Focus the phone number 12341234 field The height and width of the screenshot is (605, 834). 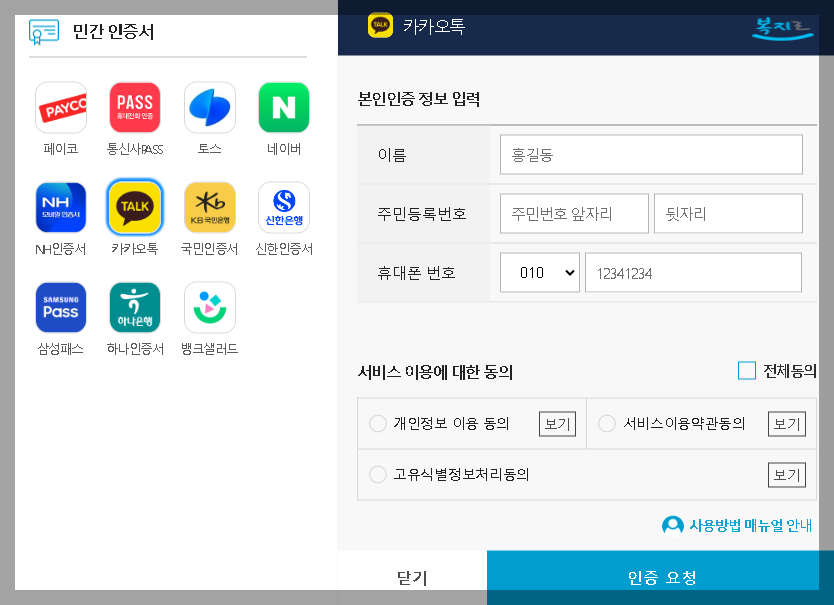(x=693, y=272)
